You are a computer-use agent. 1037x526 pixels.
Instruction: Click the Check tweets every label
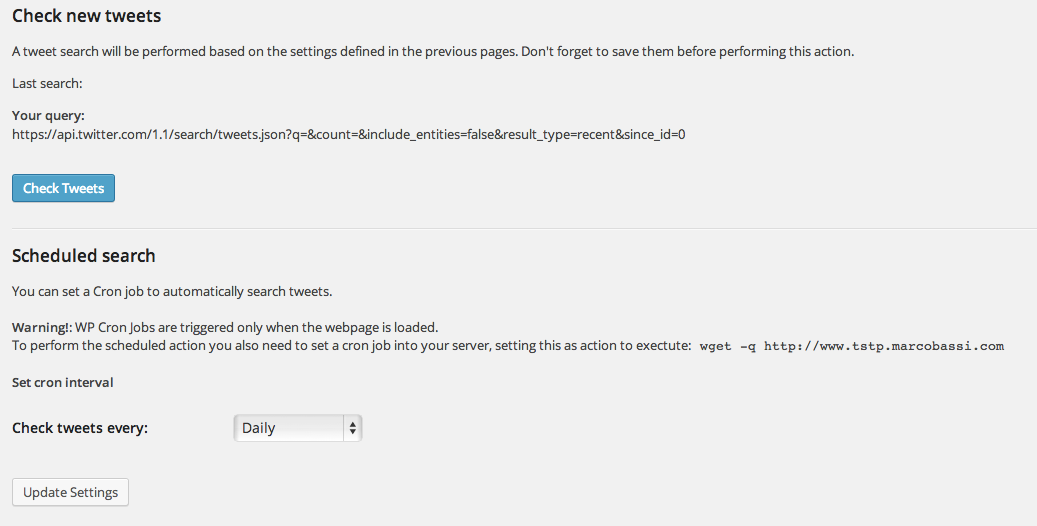tap(80, 428)
